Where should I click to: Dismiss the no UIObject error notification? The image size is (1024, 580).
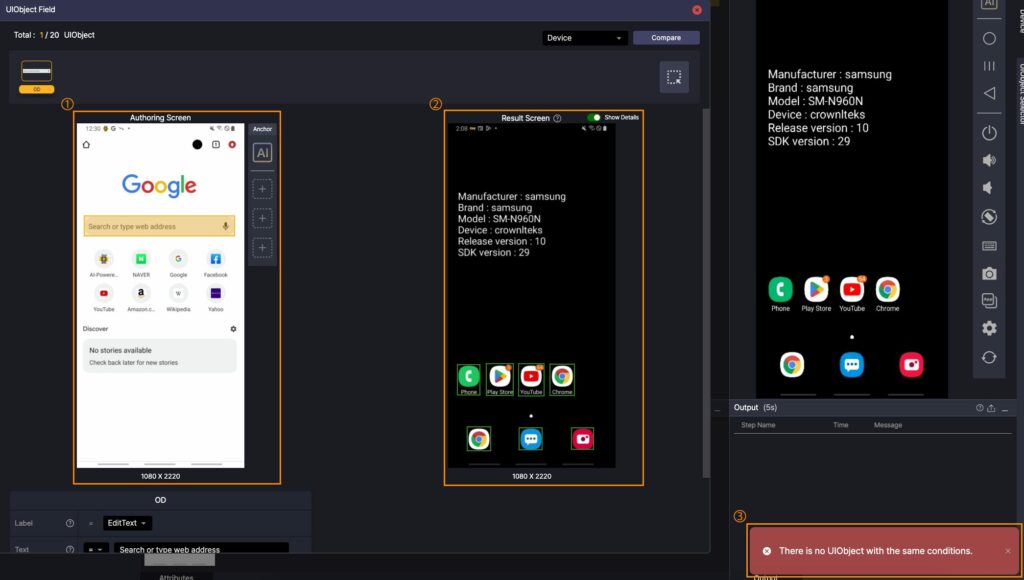(1008, 551)
